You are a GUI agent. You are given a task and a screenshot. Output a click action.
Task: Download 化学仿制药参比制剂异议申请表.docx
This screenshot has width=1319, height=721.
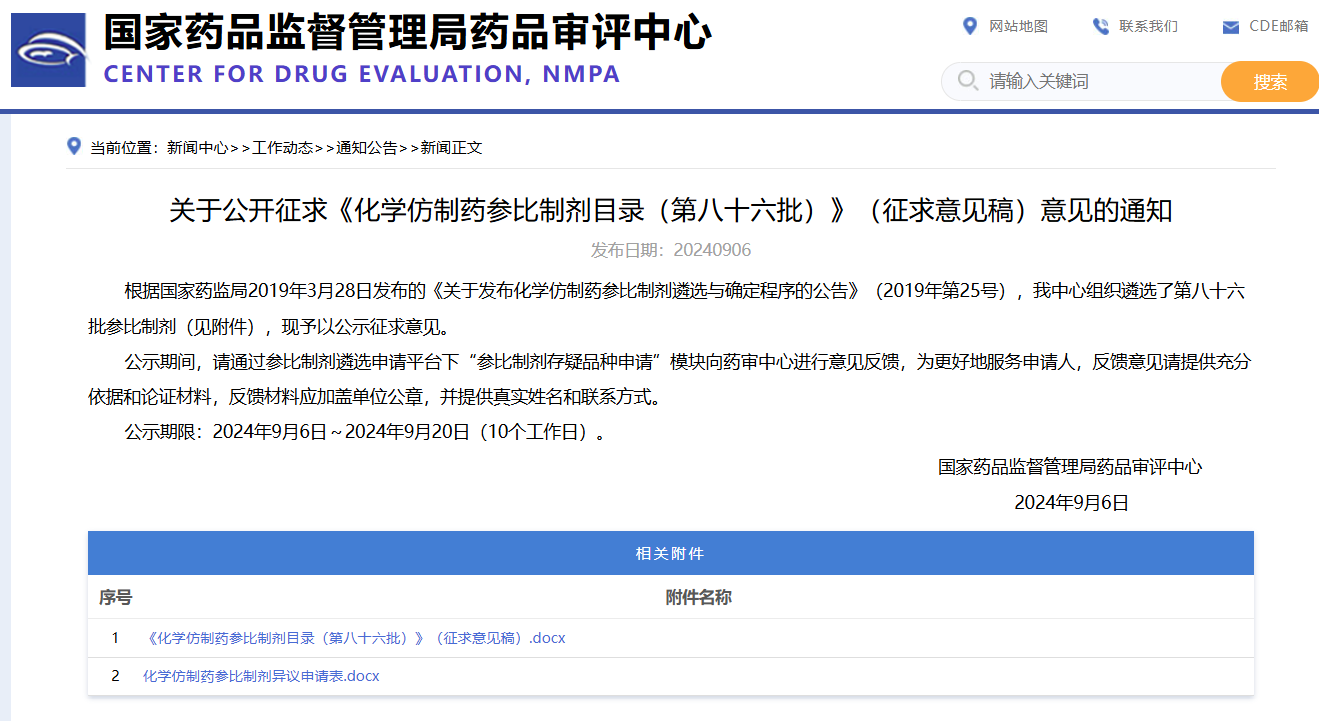tap(261, 676)
